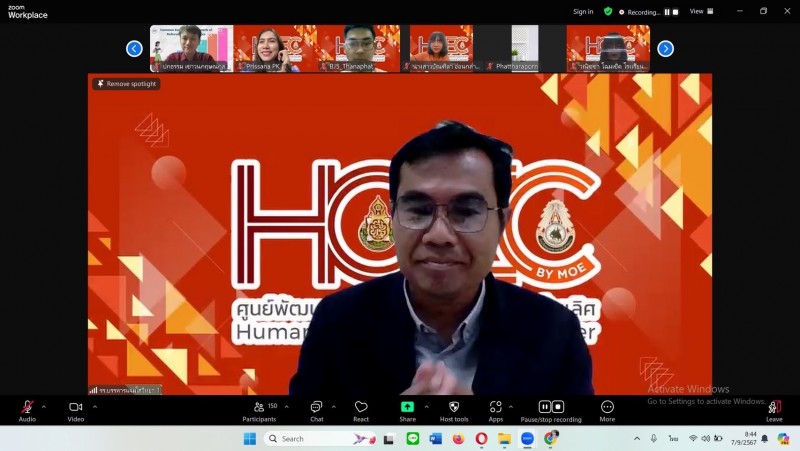800x451 pixels.
Task: Unmute the Audio microphone button
Action: coord(28,411)
